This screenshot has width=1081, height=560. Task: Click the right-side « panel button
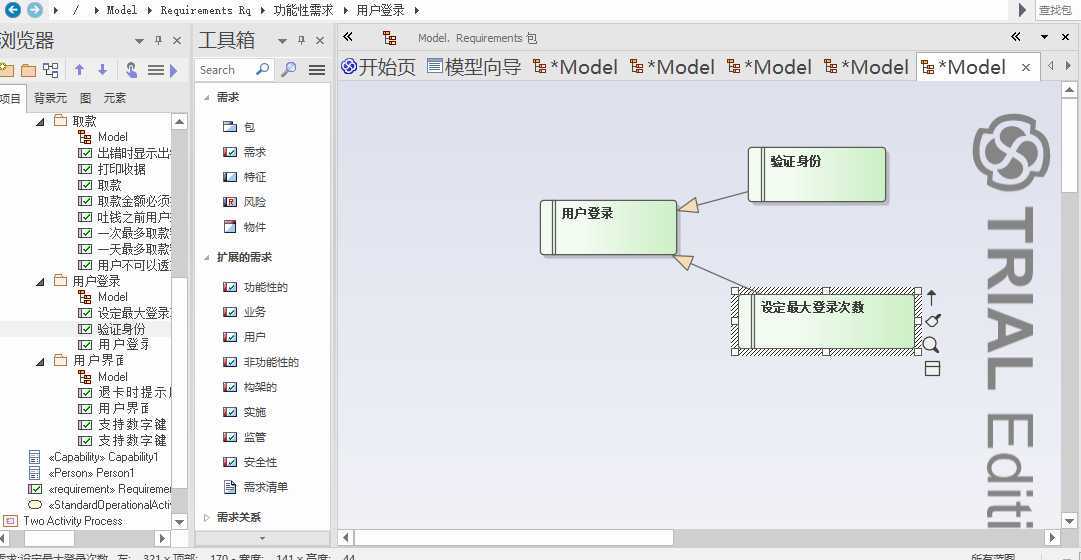[1016, 37]
